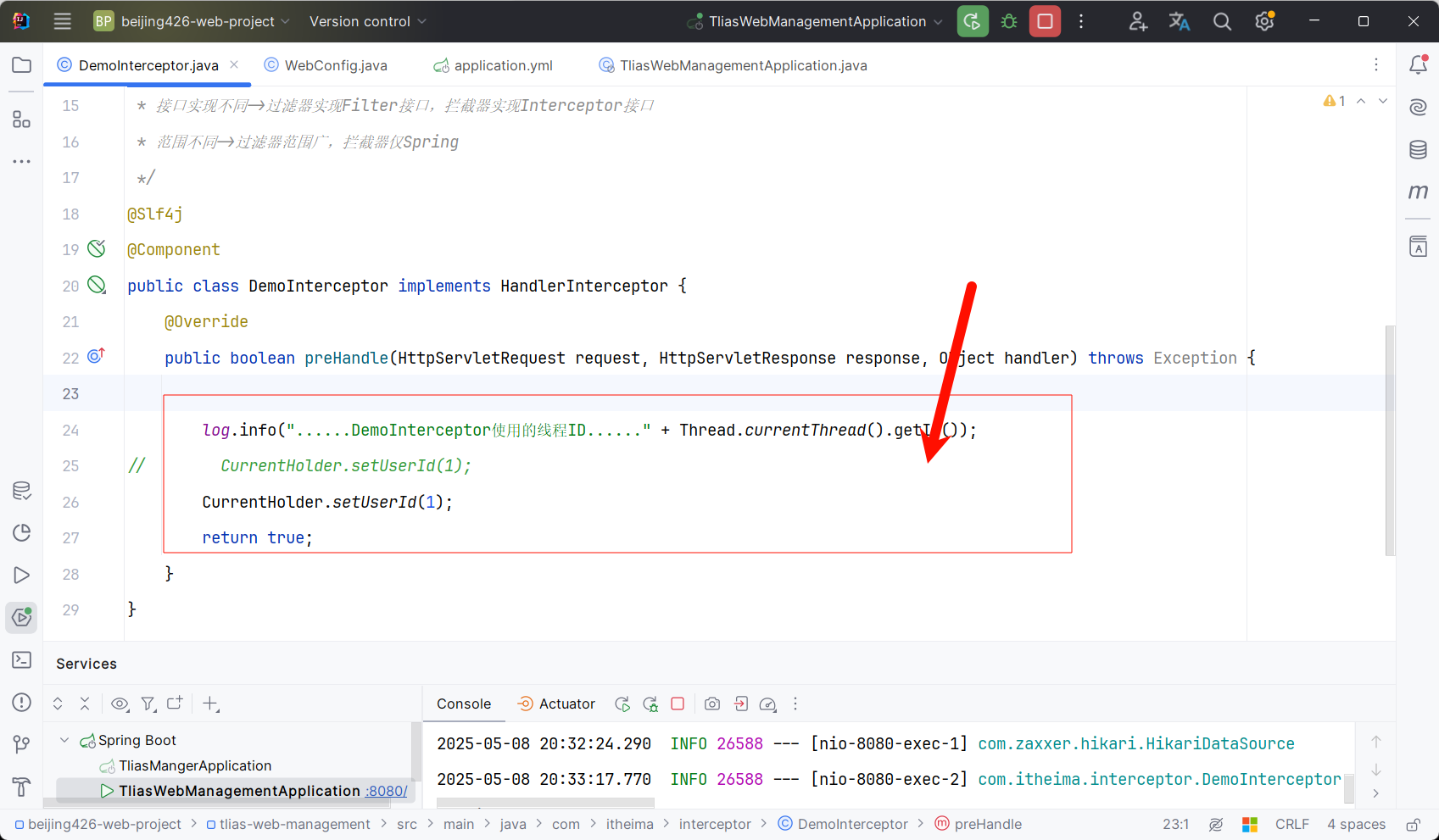
Task: Open the Notifications bell
Action: tap(1418, 64)
